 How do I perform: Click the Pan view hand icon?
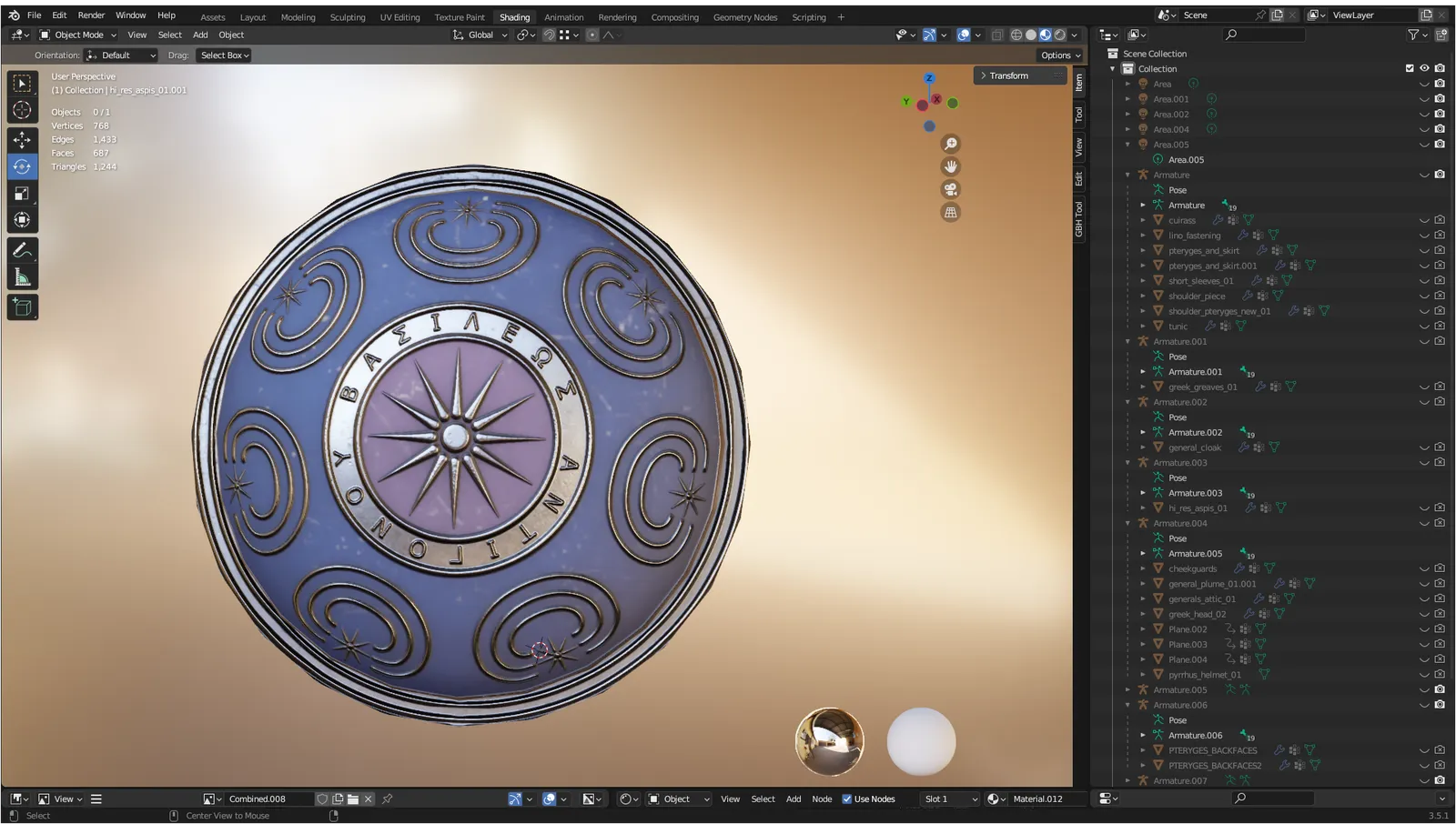(x=951, y=166)
